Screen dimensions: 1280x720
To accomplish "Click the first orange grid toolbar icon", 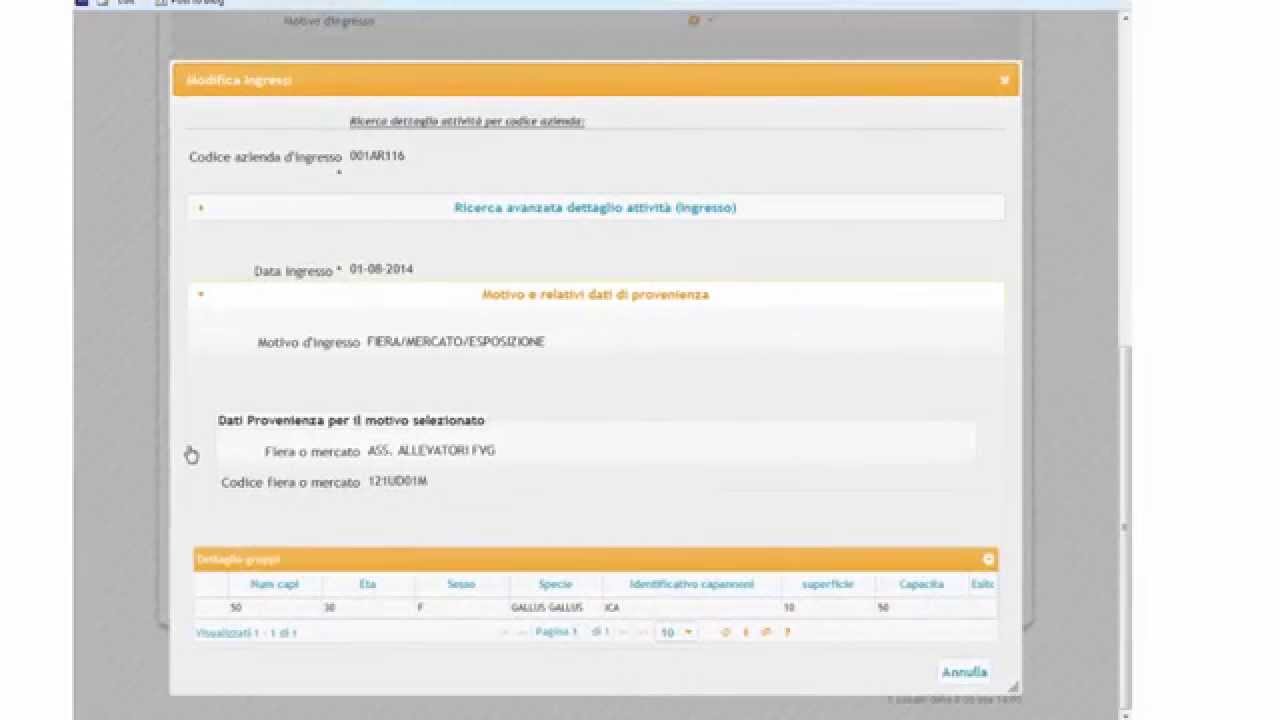I will click(726, 632).
